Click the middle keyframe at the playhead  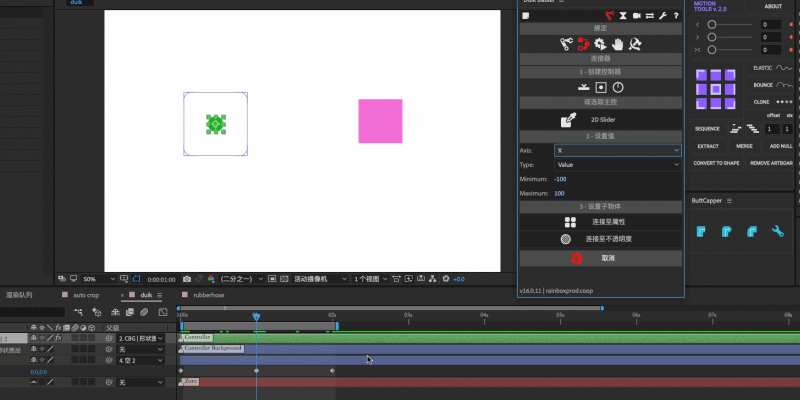click(x=256, y=371)
